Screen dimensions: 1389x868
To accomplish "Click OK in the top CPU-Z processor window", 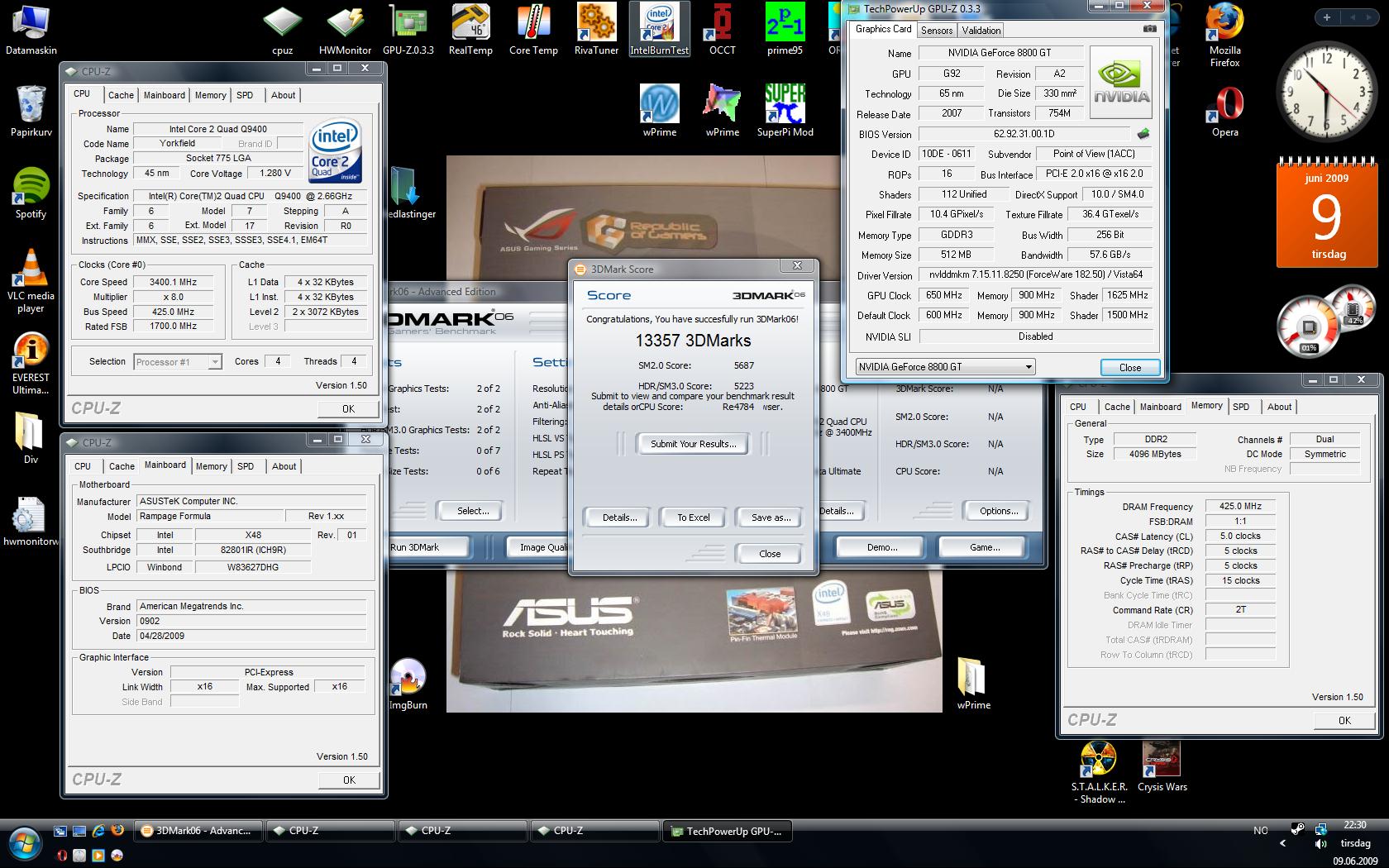I will (x=348, y=408).
